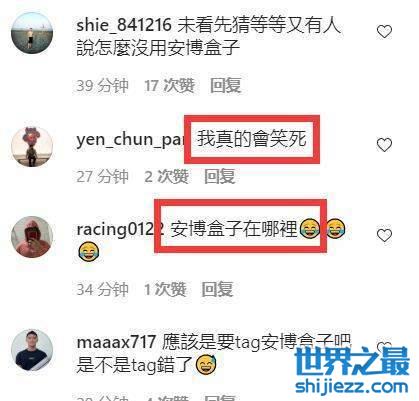Like yen_chun_pa's comment heart icon
419x401 pixels.
click(384, 145)
